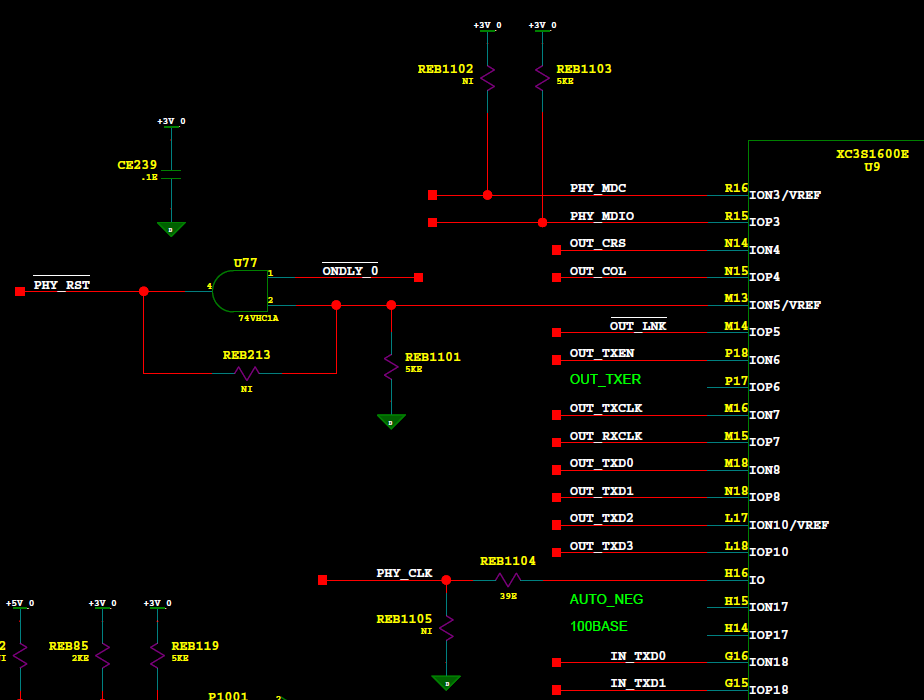Click the ground symbol below CE239
The width and height of the screenshot is (924, 700).
(170, 228)
